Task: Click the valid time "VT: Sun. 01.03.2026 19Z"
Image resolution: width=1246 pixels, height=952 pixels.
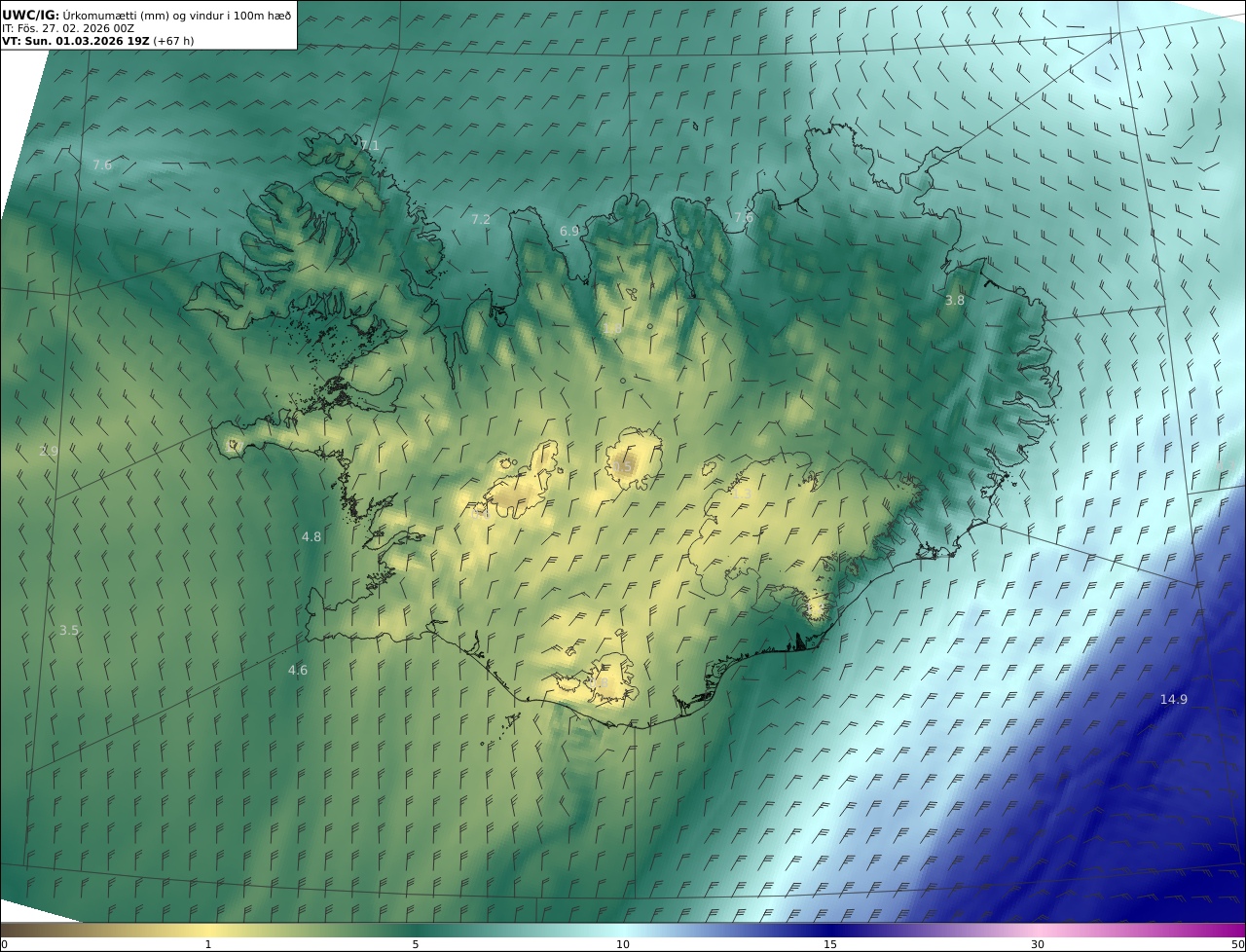Action: coord(75,41)
